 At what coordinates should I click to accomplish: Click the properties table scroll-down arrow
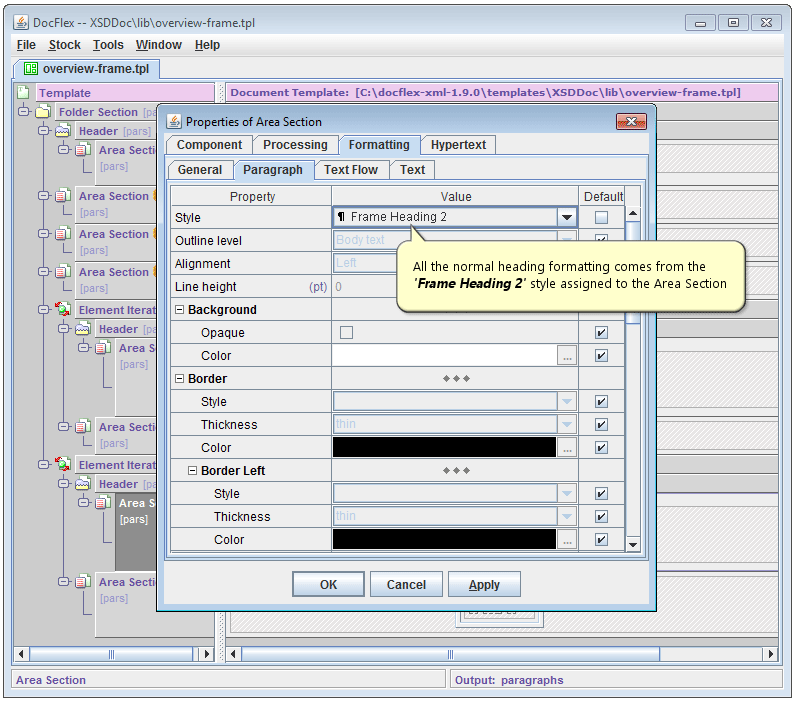pyautogui.click(x=632, y=544)
